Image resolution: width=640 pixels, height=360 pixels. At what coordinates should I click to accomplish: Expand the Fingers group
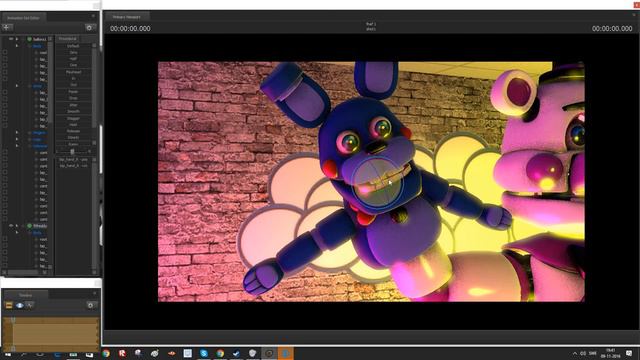click(x=17, y=133)
